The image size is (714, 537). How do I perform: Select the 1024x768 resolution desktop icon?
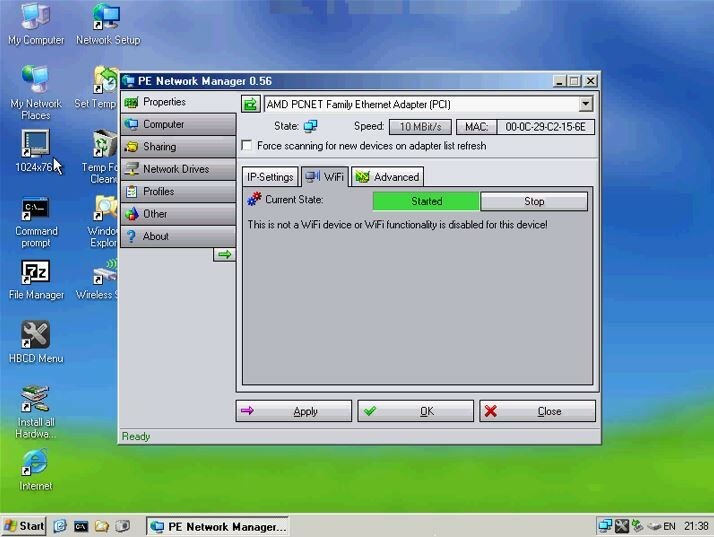(35, 151)
